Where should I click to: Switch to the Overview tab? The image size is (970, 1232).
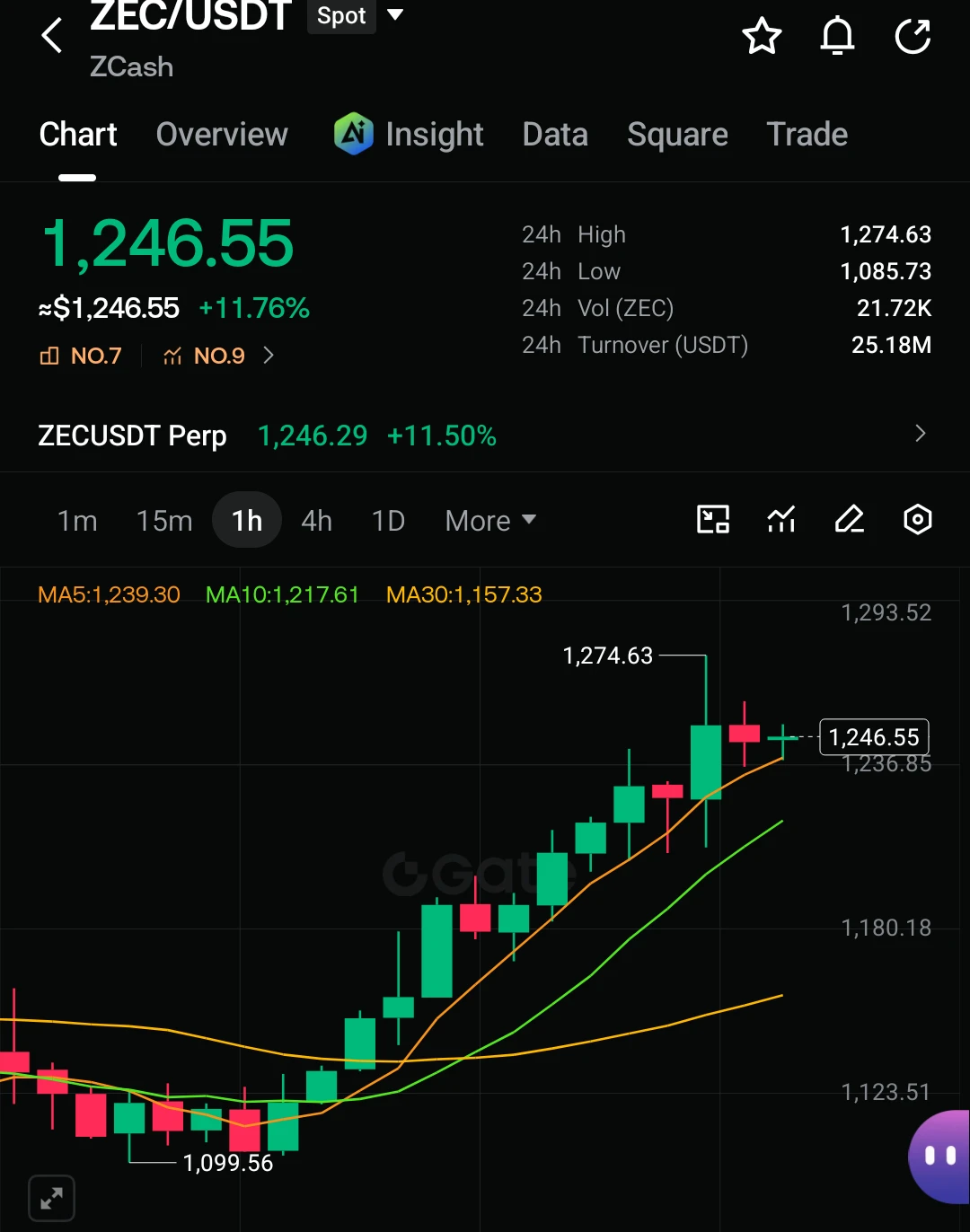point(222,135)
